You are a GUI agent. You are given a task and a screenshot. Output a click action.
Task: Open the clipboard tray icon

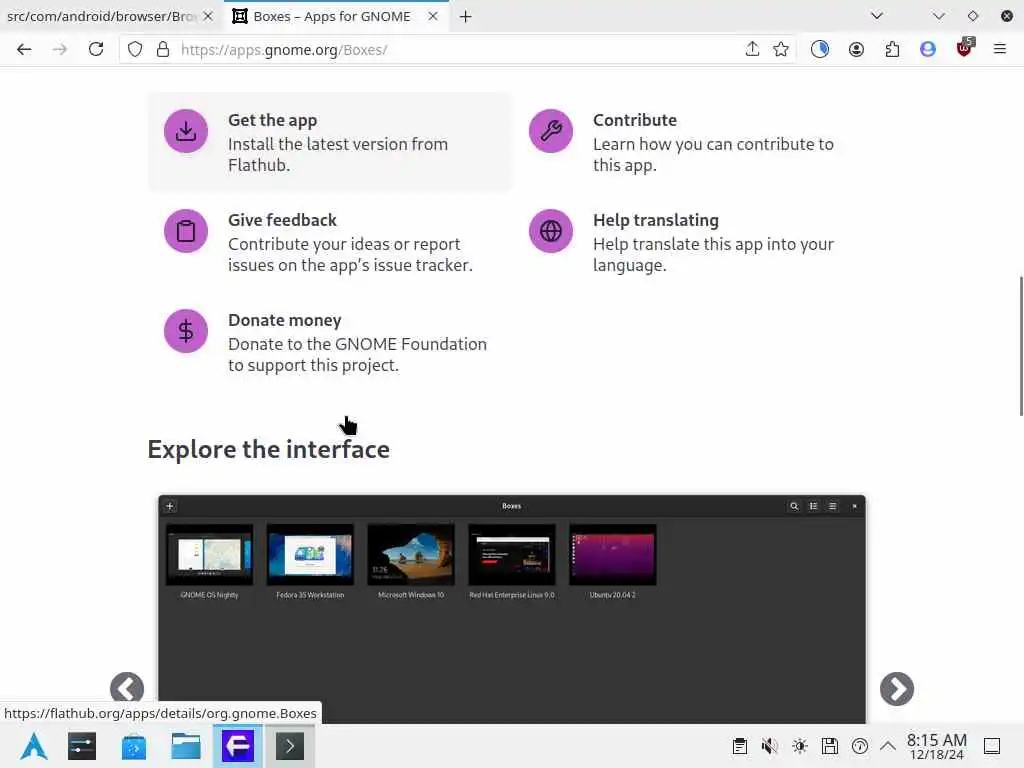tap(739, 746)
